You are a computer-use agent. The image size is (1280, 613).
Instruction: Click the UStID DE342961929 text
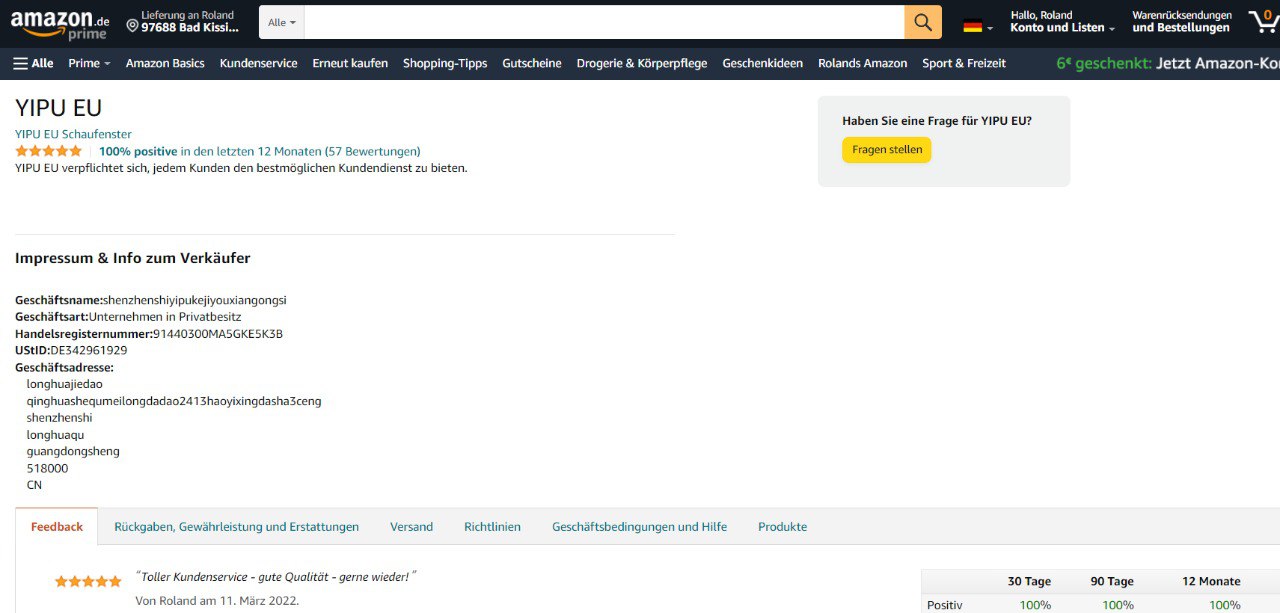tap(71, 350)
